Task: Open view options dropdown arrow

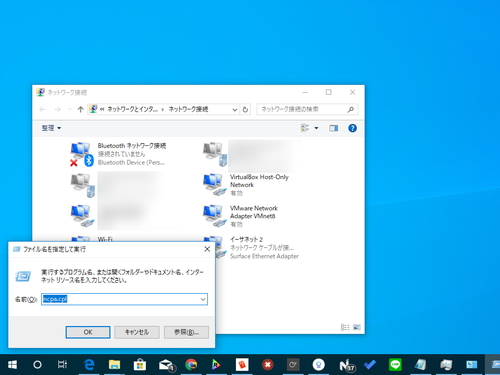Action: [x=316, y=128]
